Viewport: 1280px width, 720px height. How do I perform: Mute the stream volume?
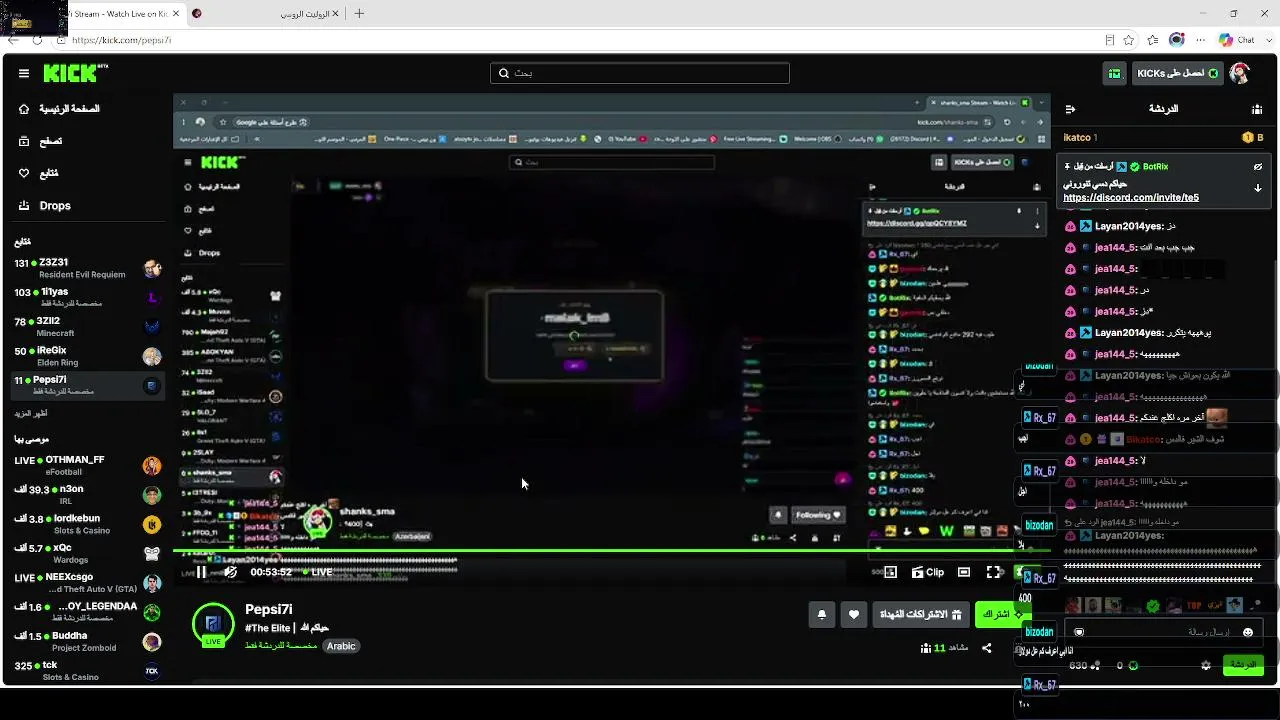[x=230, y=572]
